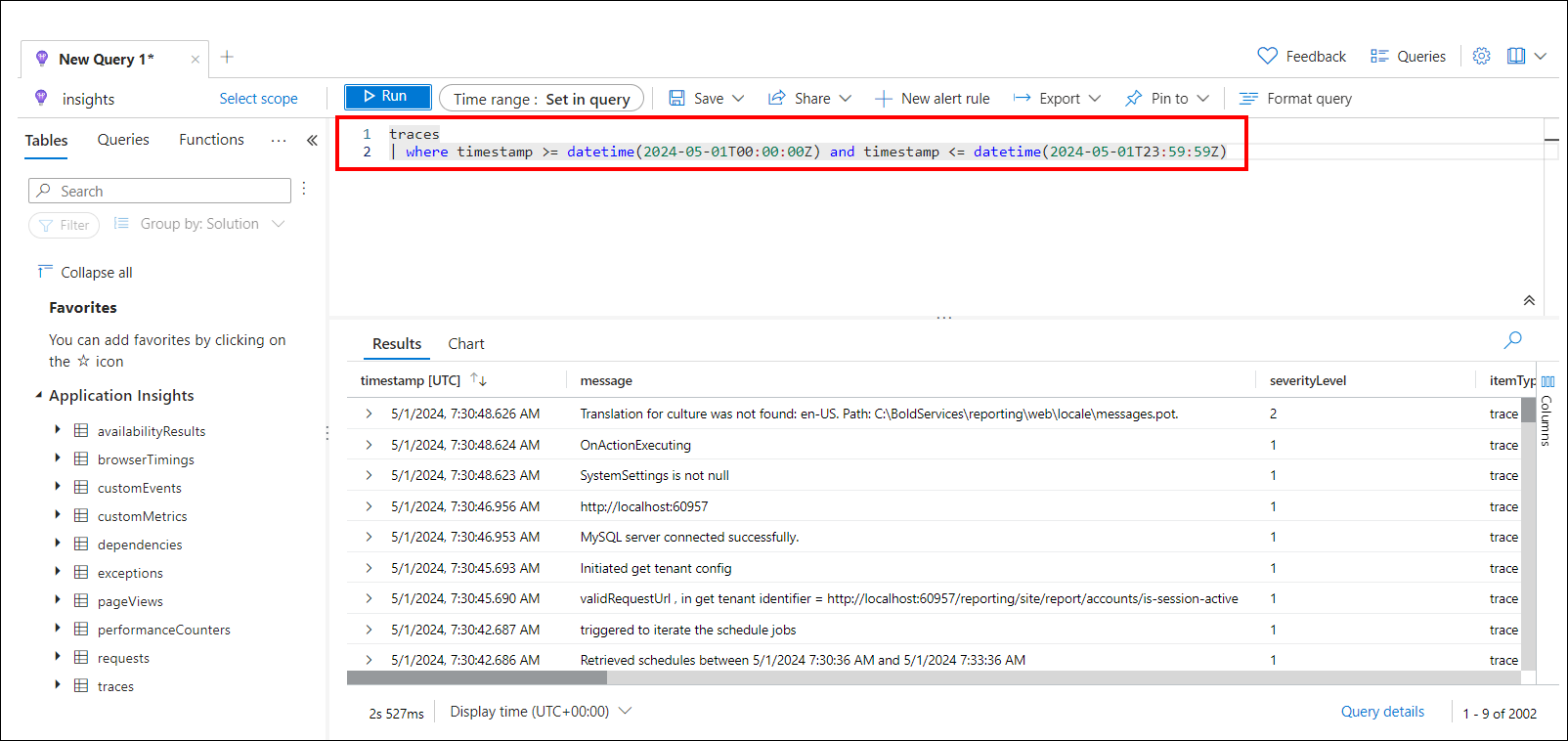Screen dimensions: 1568x741
Task: Click the Feedback heart icon
Action: click(x=1267, y=56)
